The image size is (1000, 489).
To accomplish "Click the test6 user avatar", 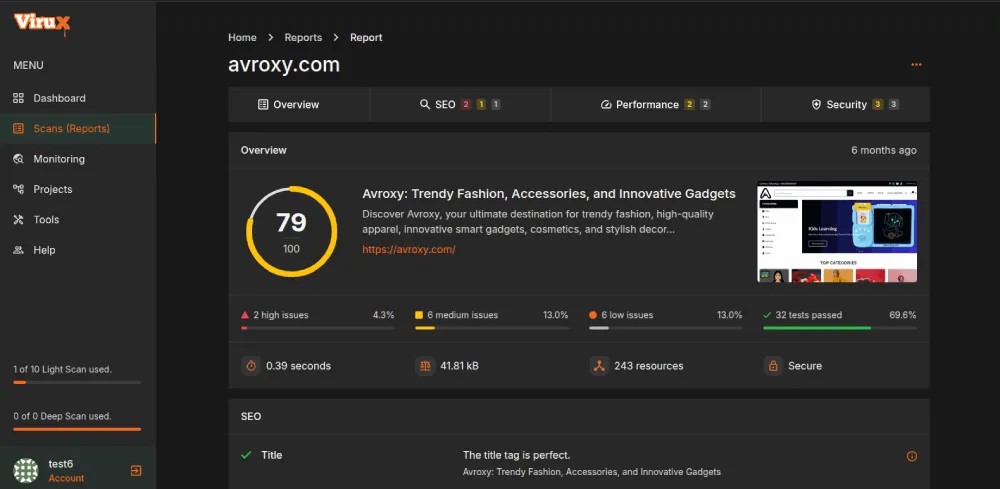I will tap(26, 471).
